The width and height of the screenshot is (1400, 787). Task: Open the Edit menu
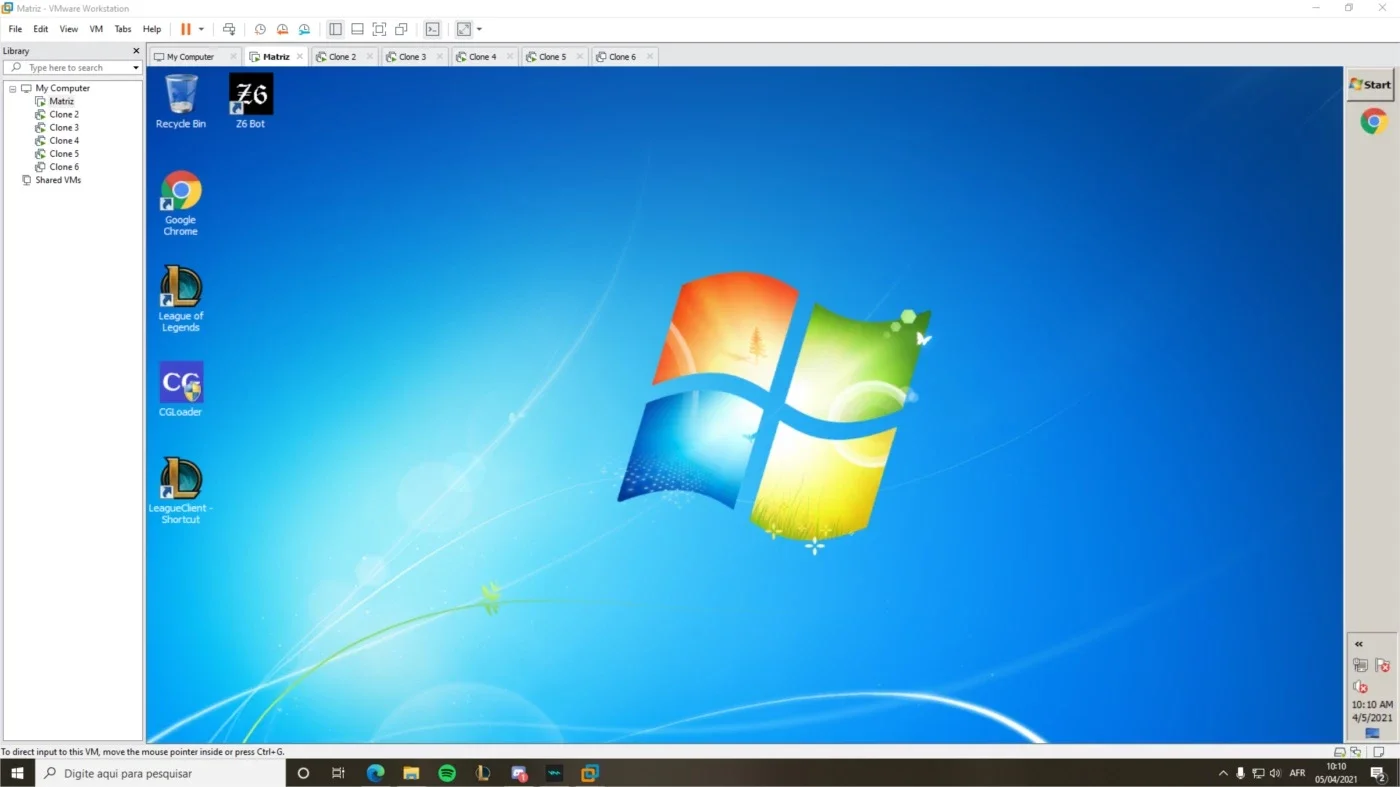tap(41, 29)
